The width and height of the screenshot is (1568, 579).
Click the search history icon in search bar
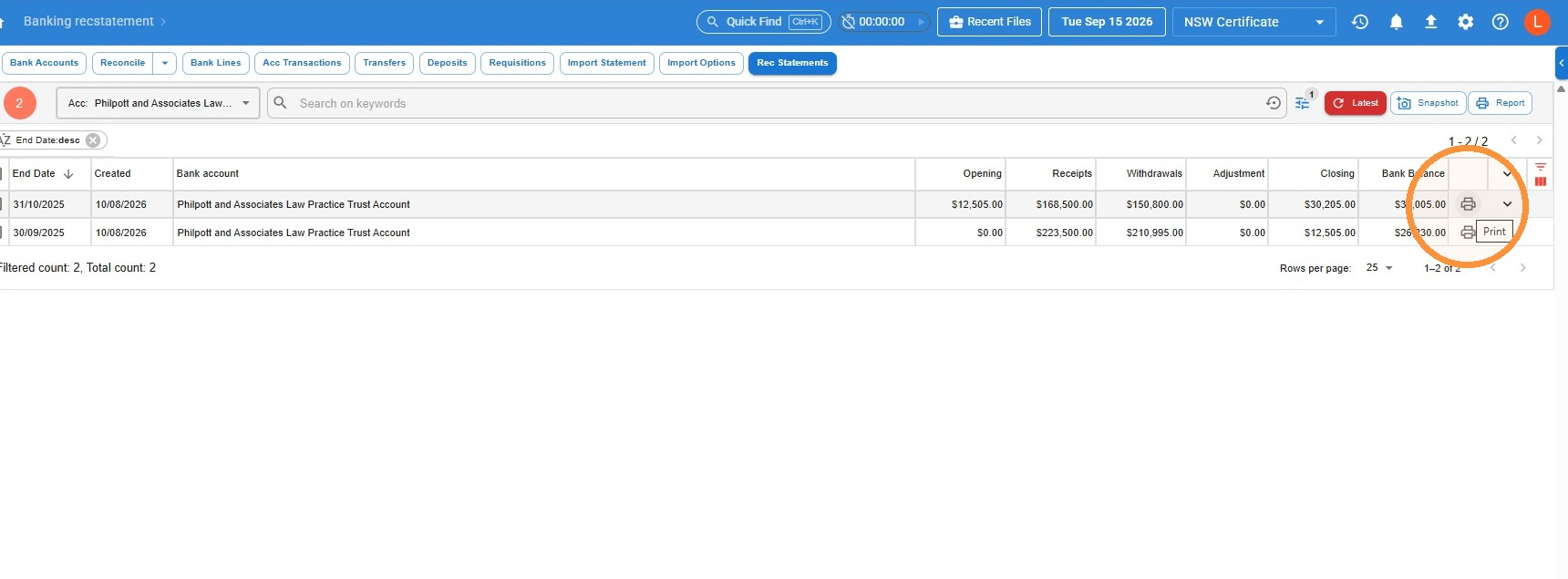(x=1274, y=103)
